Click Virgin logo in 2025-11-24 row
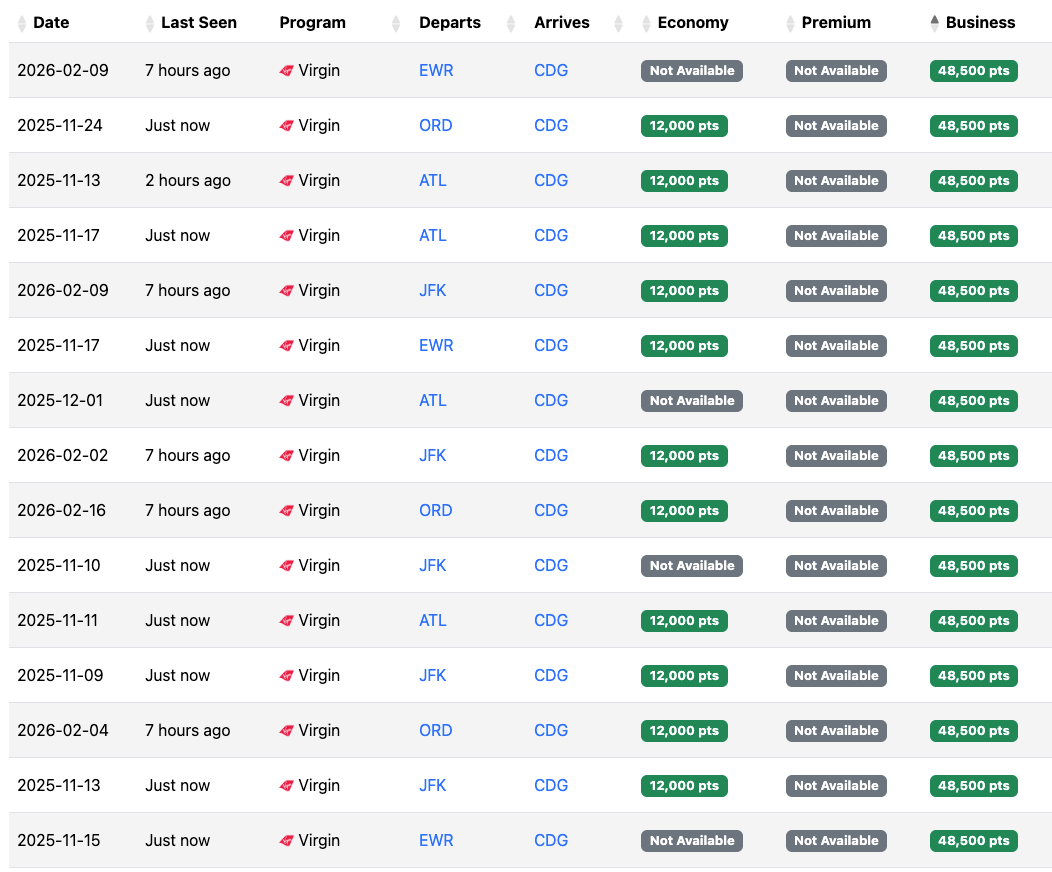The image size is (1052, 872). pyautogui.click(x=286, y=125)
